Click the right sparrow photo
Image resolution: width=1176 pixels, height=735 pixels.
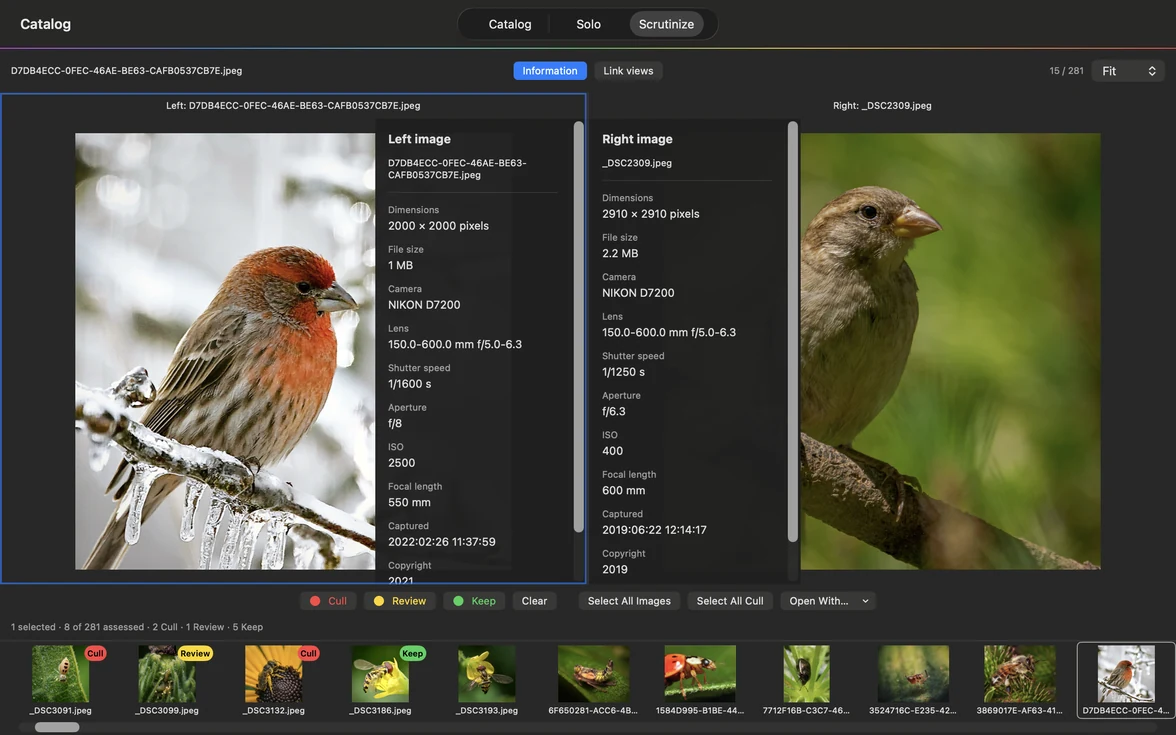(950, 351)
